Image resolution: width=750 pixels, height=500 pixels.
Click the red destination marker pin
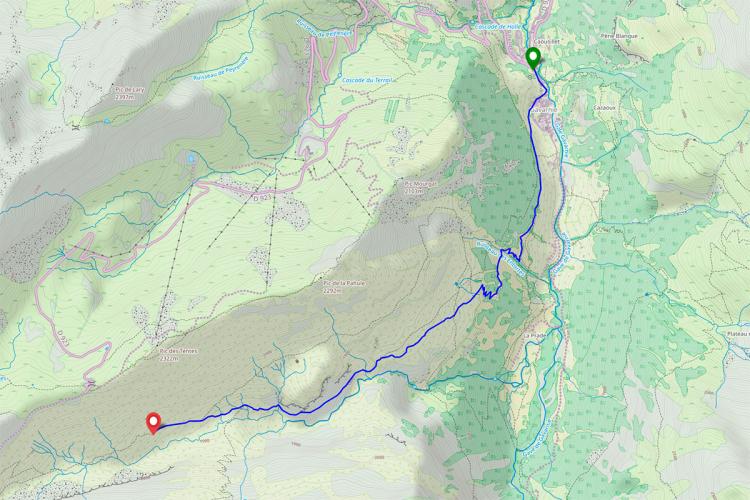click(153, 423)
